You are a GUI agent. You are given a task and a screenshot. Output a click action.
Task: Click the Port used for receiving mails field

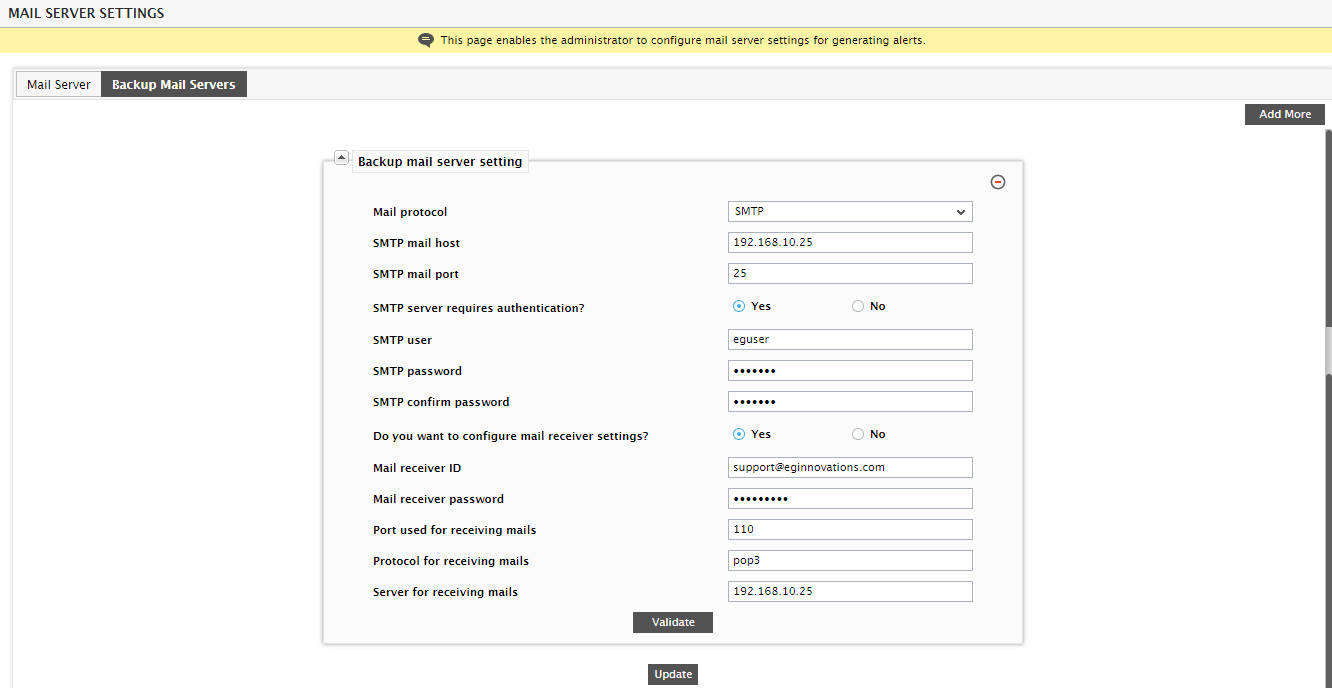click(x=850, y=530)
